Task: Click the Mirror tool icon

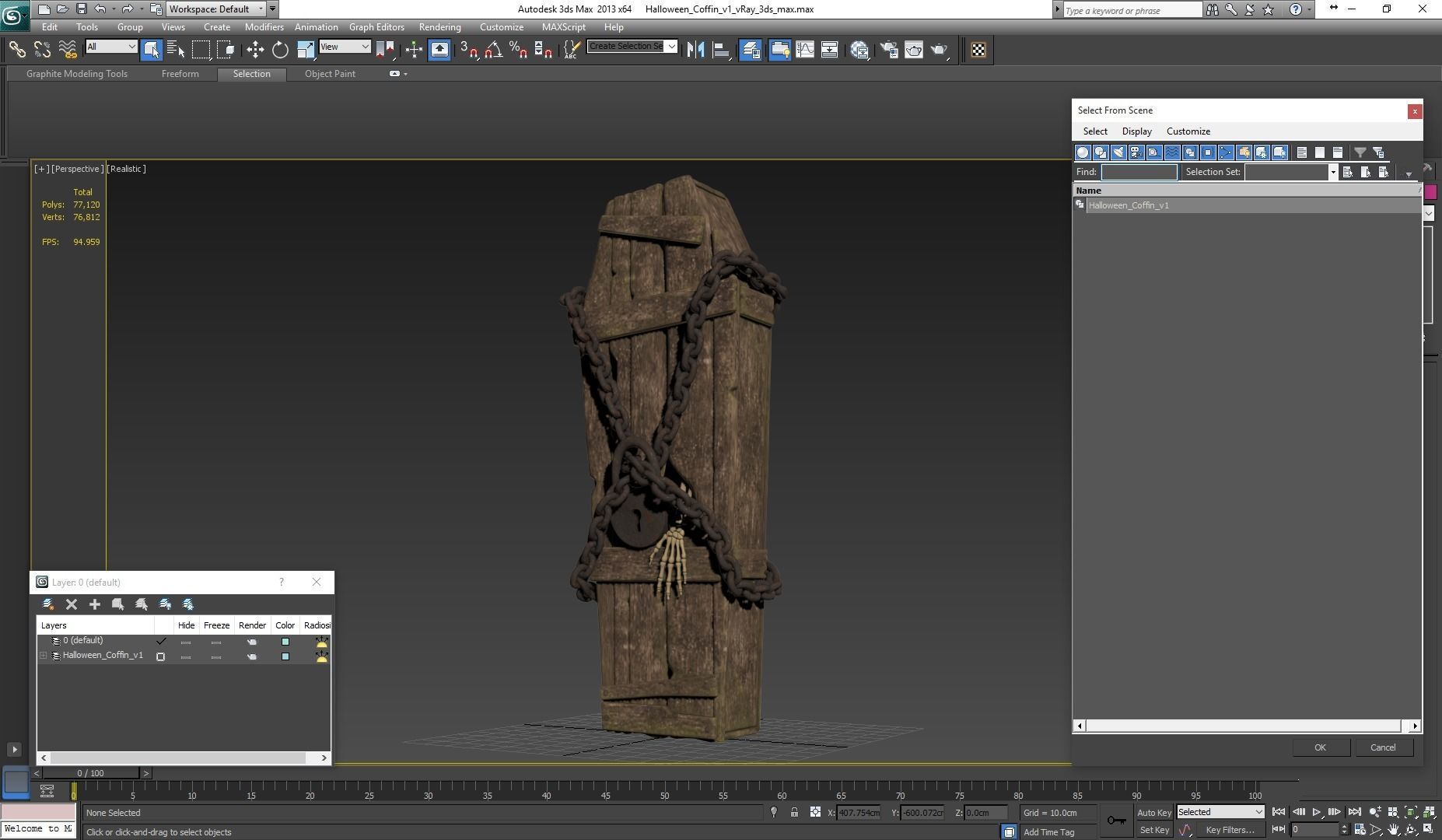Action: click(x=695, y=50)
